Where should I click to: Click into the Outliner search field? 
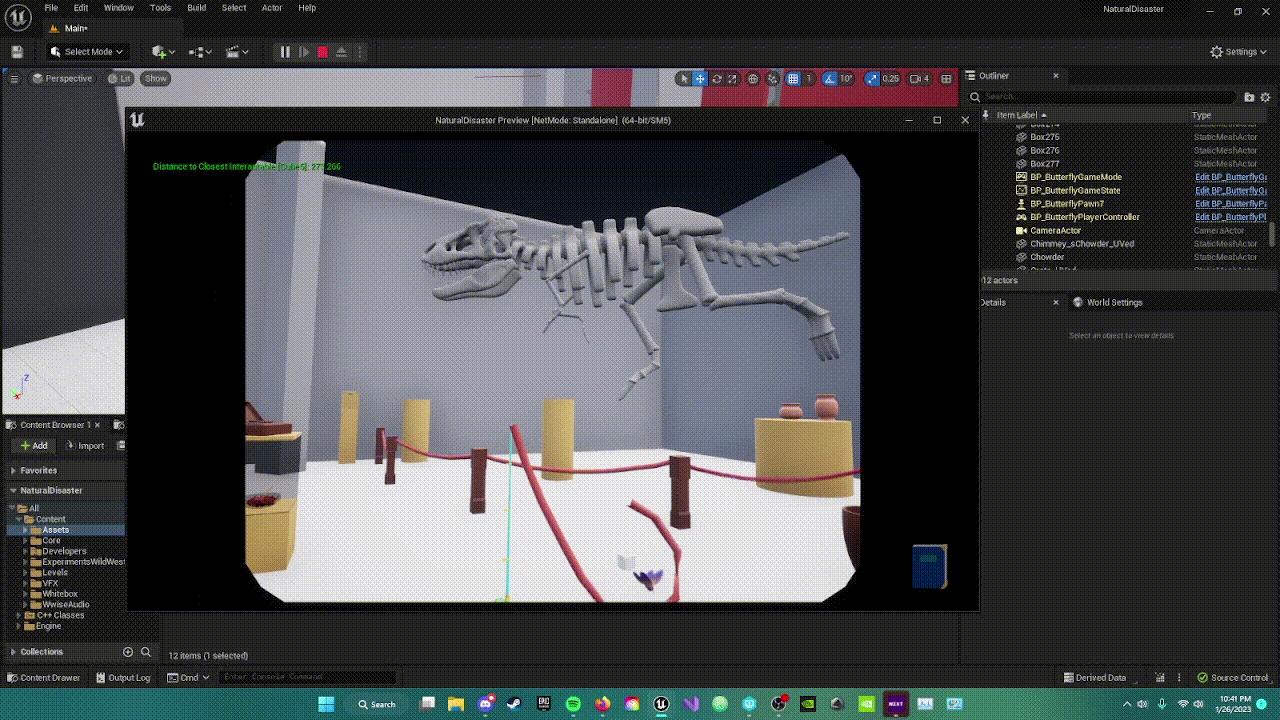pos(1105,97)
